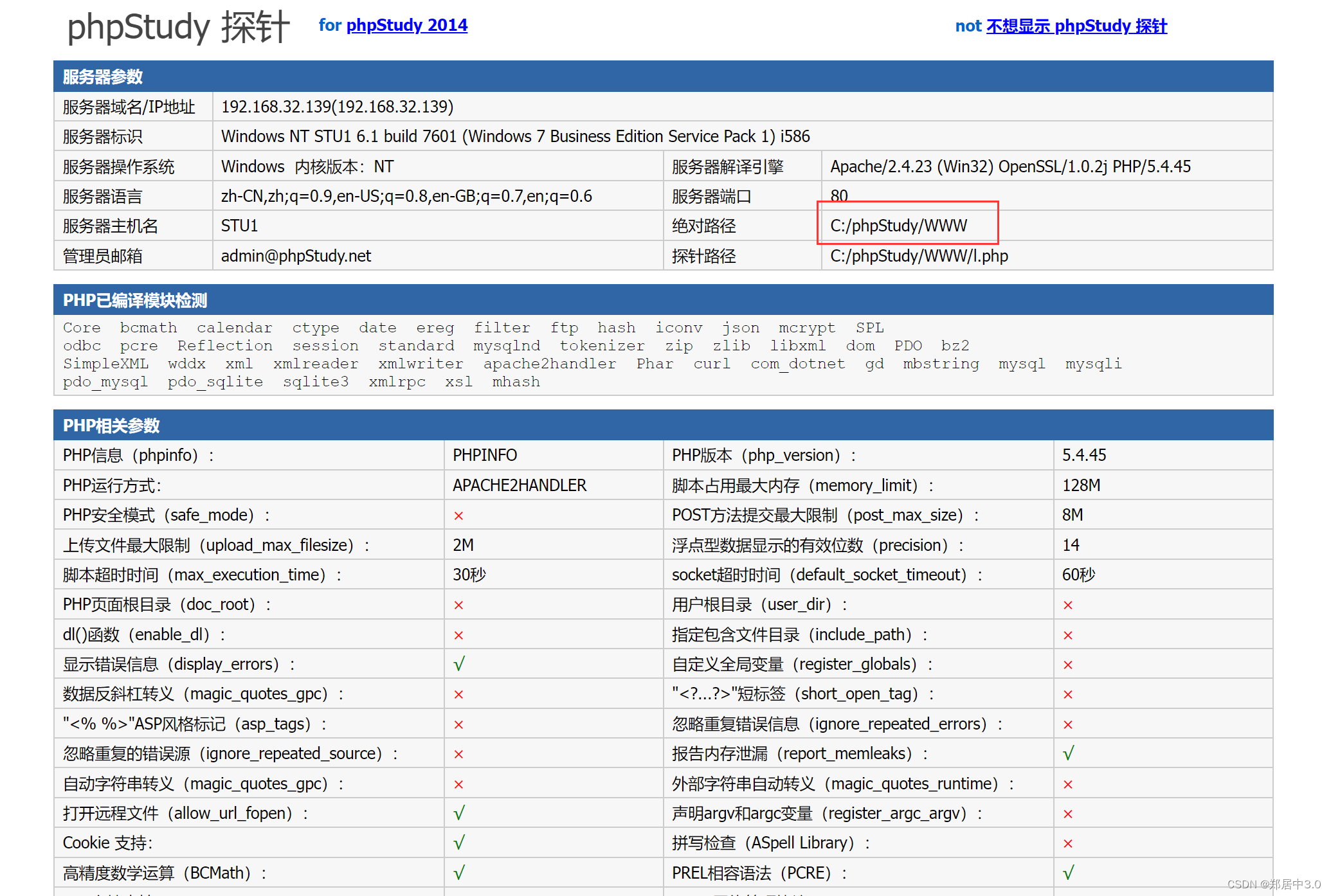Screen dimensions: 1331x896
Task: Click the Windows 内核版本: NT value
Action: tap(307, 166)
